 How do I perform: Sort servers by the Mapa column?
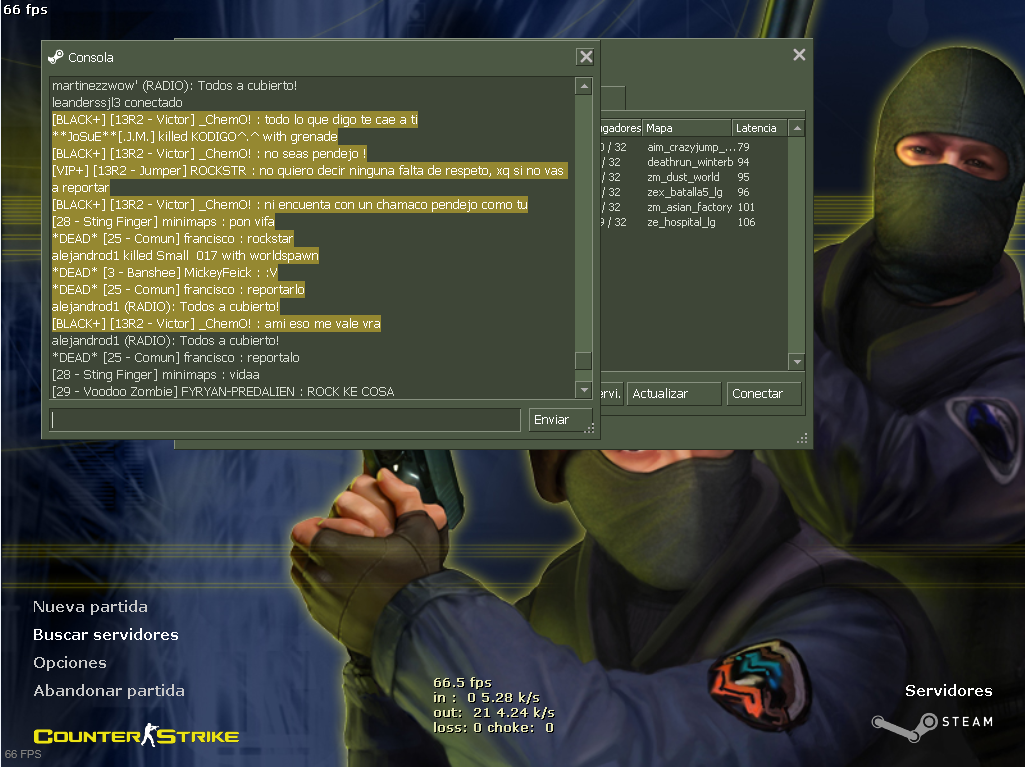tap(686, 128)
